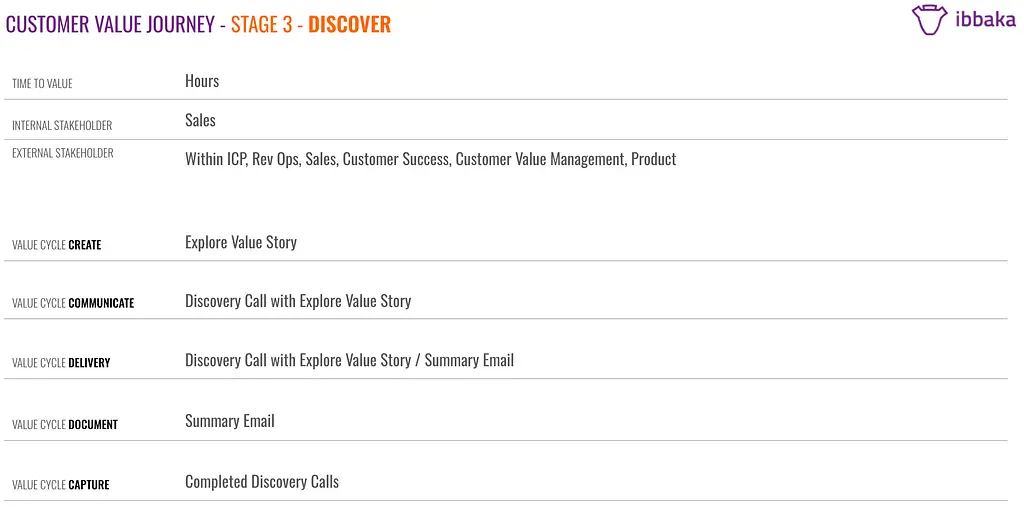This screenshot has height=510, width=1024.
Task: Click Explore Value Story in the Create row
Action: (241, 242)
